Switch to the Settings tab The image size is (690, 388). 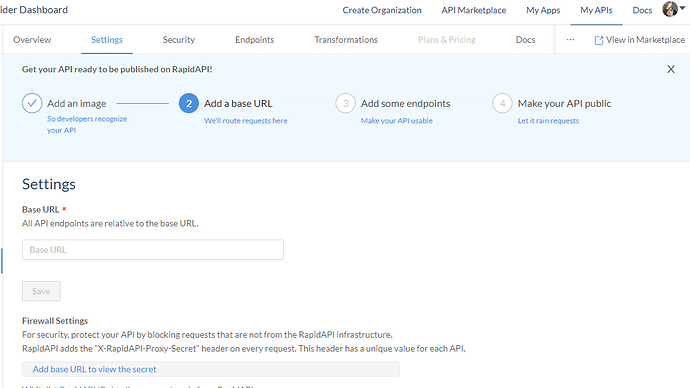107,40
